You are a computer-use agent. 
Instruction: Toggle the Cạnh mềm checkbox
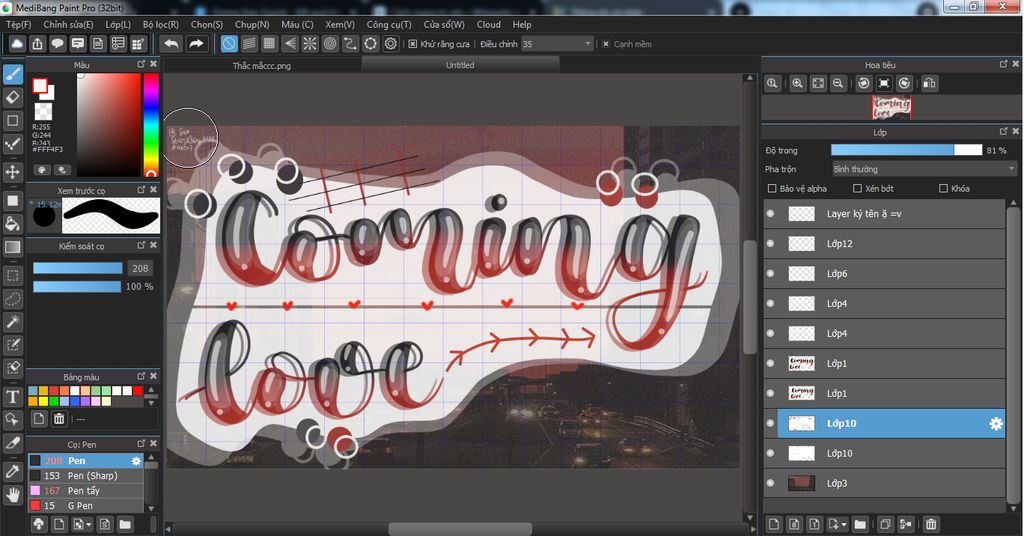606,44
